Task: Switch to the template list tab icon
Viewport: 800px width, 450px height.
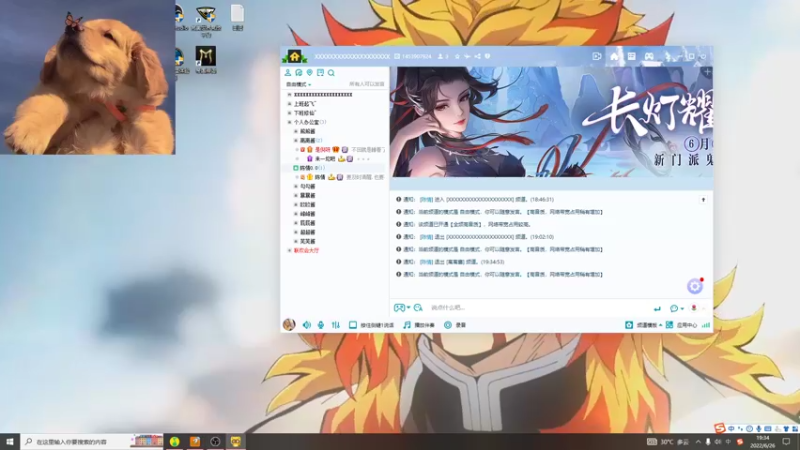Action: pyautogui.click(x=632, y=56)
